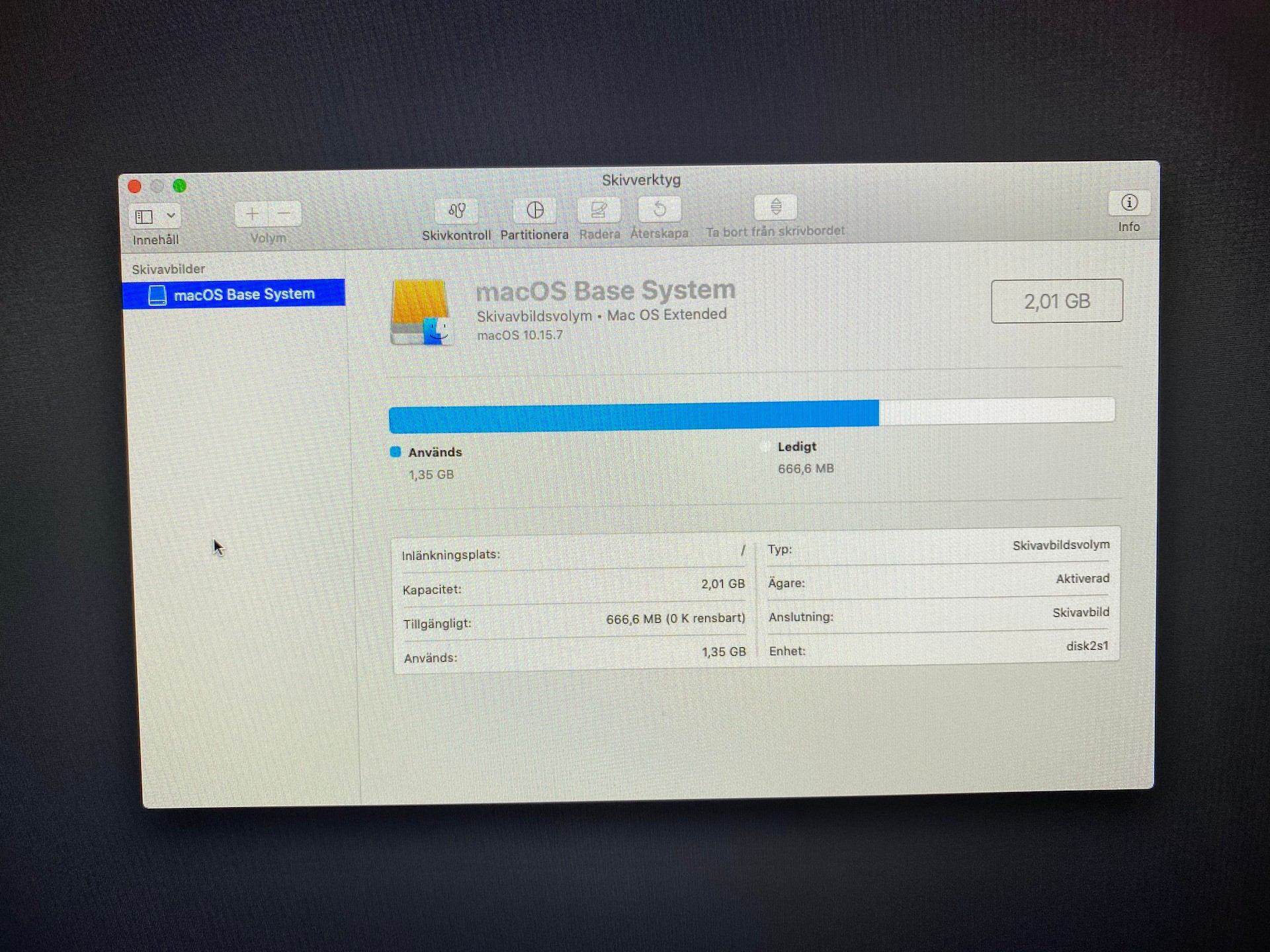Click the remove volume minus button
Image resolution: width=1270 pixels, height=952 pixels.
(284, 214)
